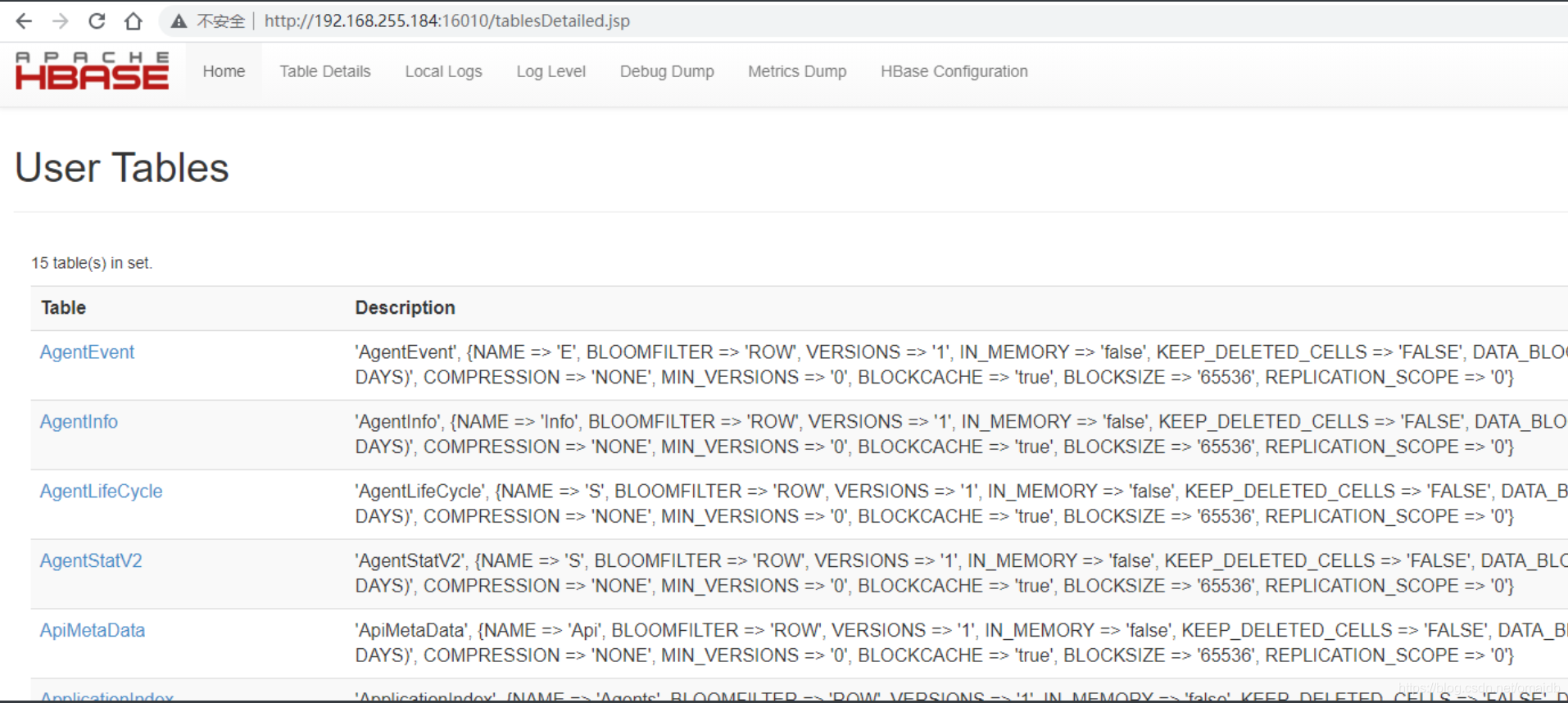The height and width of the screenshot is (703, 1568).
Task: Open the Log Level page
Action: coord(551,71)
